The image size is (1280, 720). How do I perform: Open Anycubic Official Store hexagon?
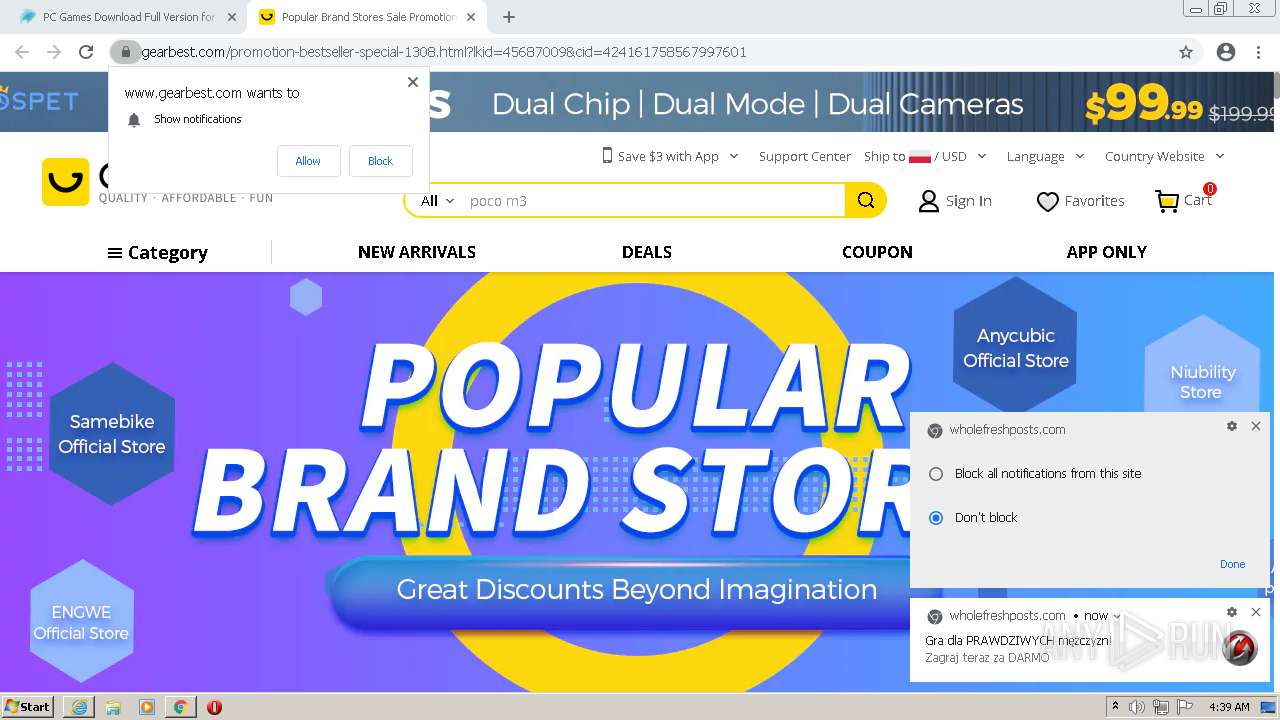pos(1016,348)
